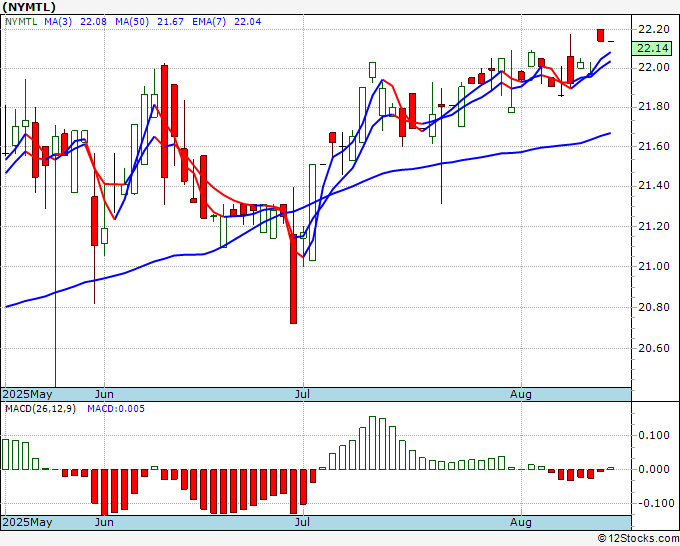Click the 21.00 price axis label

click(x=654, y=266)
